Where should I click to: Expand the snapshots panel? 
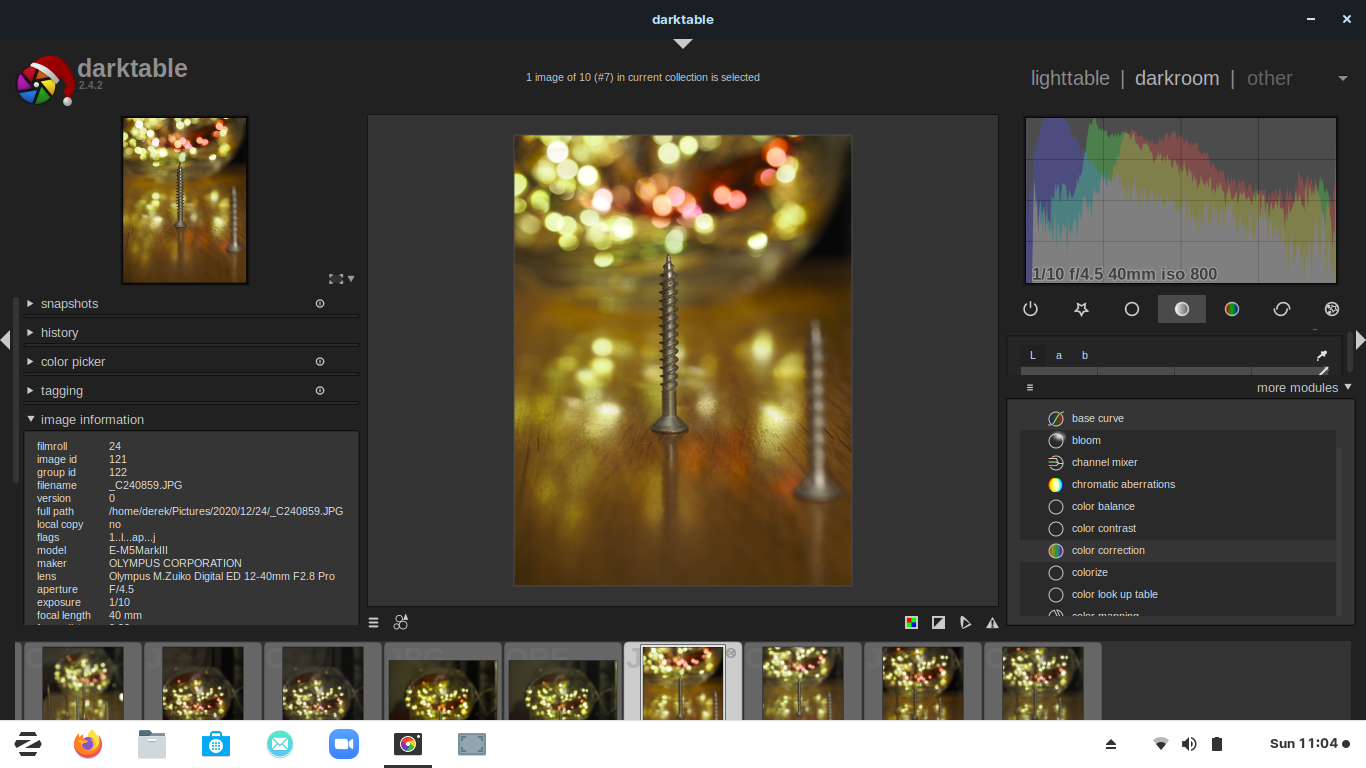(x=69, y=304)
